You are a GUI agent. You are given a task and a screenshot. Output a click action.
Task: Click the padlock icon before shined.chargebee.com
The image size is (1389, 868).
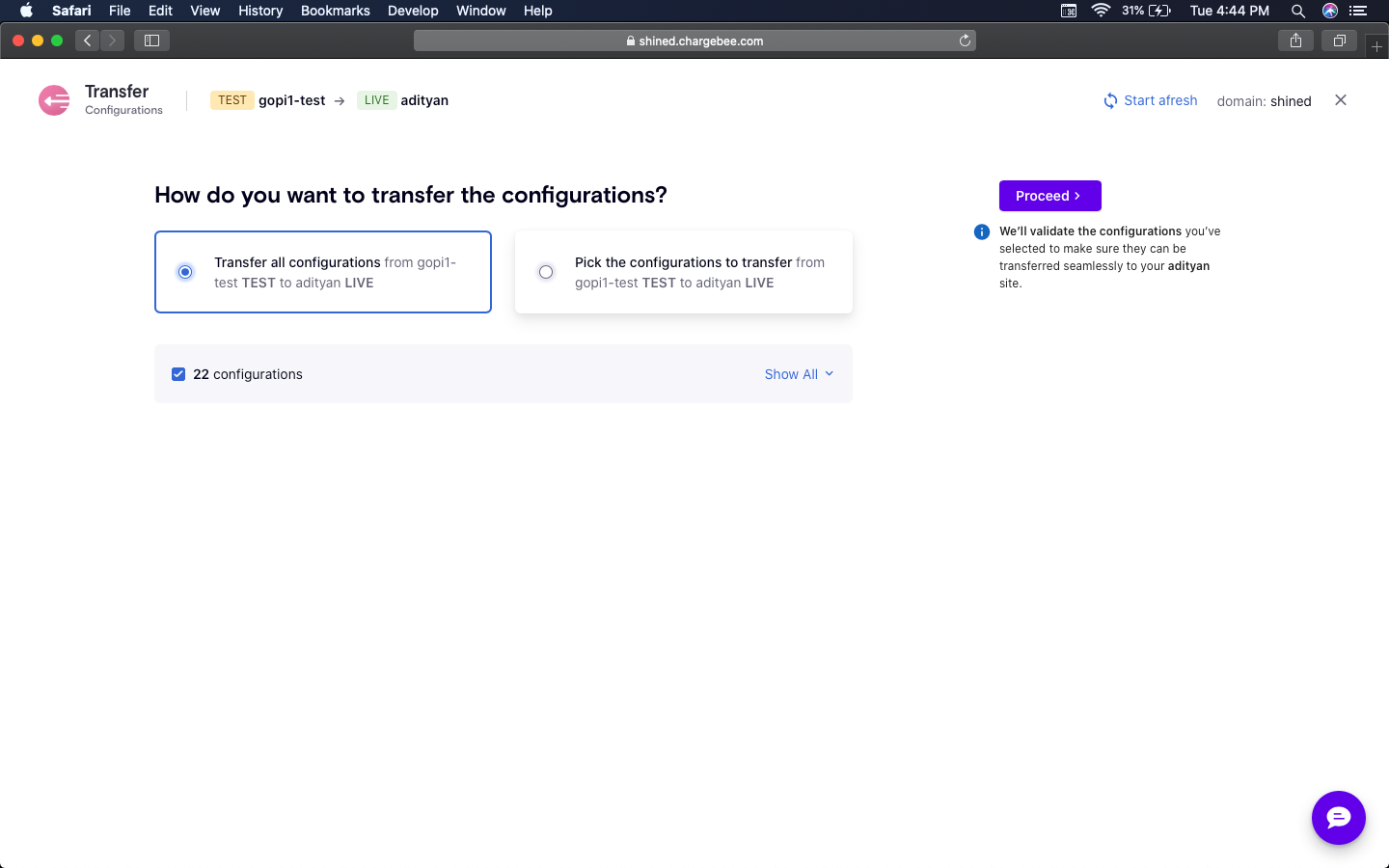click(629, 41)
